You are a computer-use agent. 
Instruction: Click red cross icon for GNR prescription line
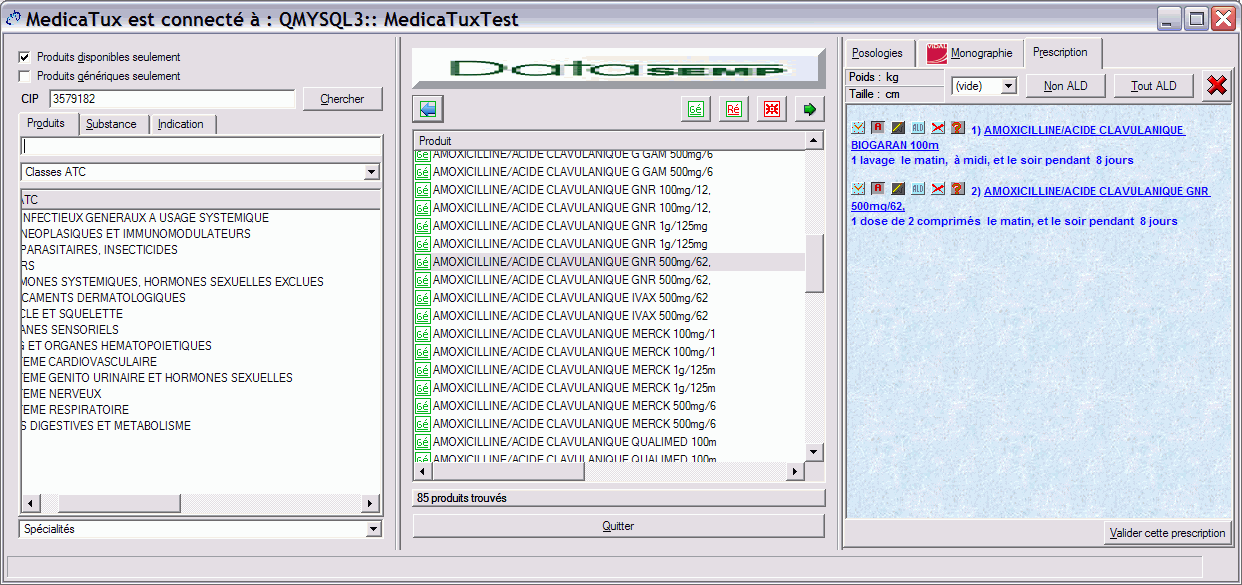tap(938, 189)
